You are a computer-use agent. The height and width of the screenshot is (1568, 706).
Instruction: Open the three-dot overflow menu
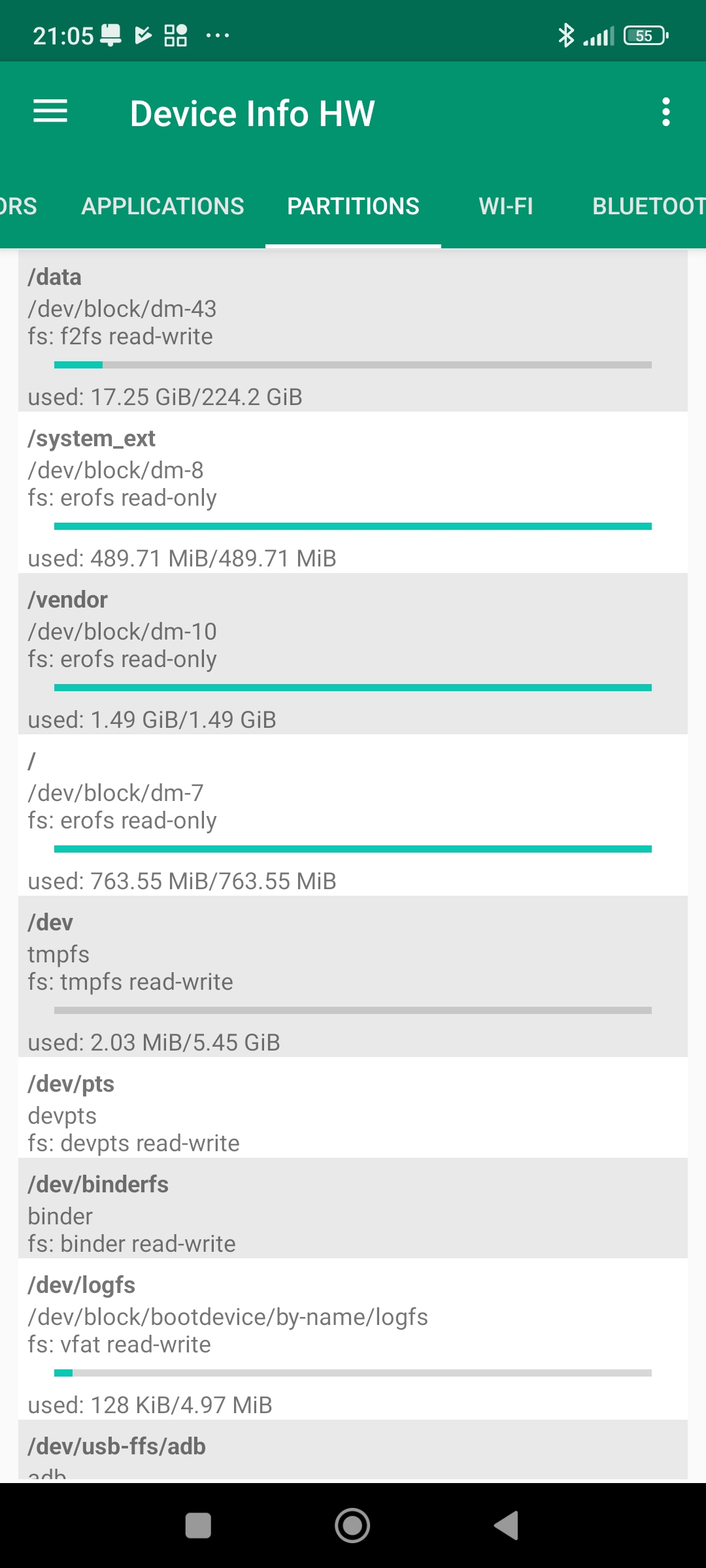click(x=665, y=112)
